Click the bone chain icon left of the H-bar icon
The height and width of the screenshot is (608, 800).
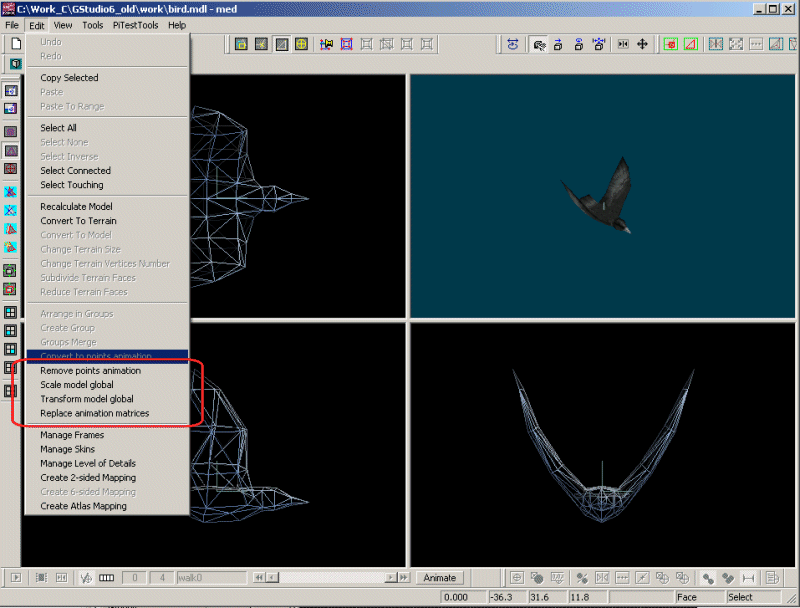pos(728,577)
